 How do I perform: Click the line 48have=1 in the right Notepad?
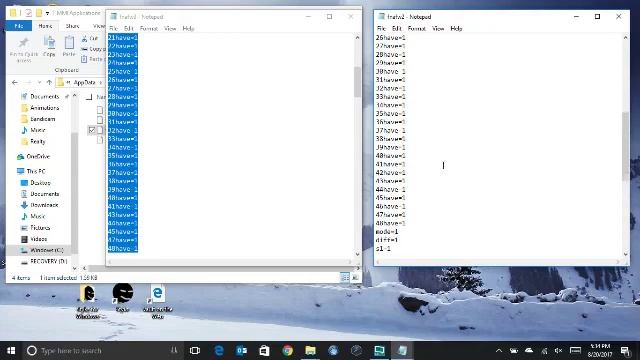[391, 223]
